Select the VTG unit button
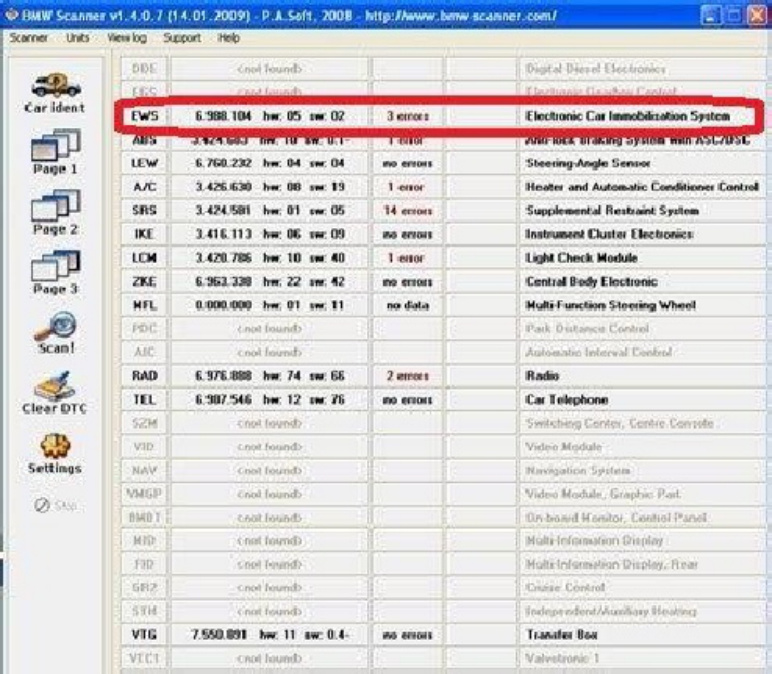The image size is (772, 674). 144,634
